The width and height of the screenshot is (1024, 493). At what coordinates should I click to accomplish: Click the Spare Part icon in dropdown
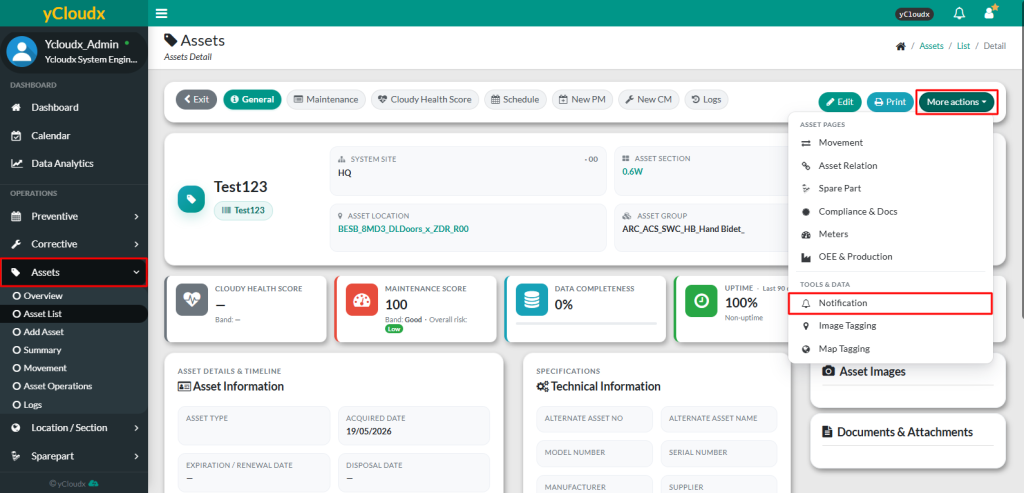point(806,189)
